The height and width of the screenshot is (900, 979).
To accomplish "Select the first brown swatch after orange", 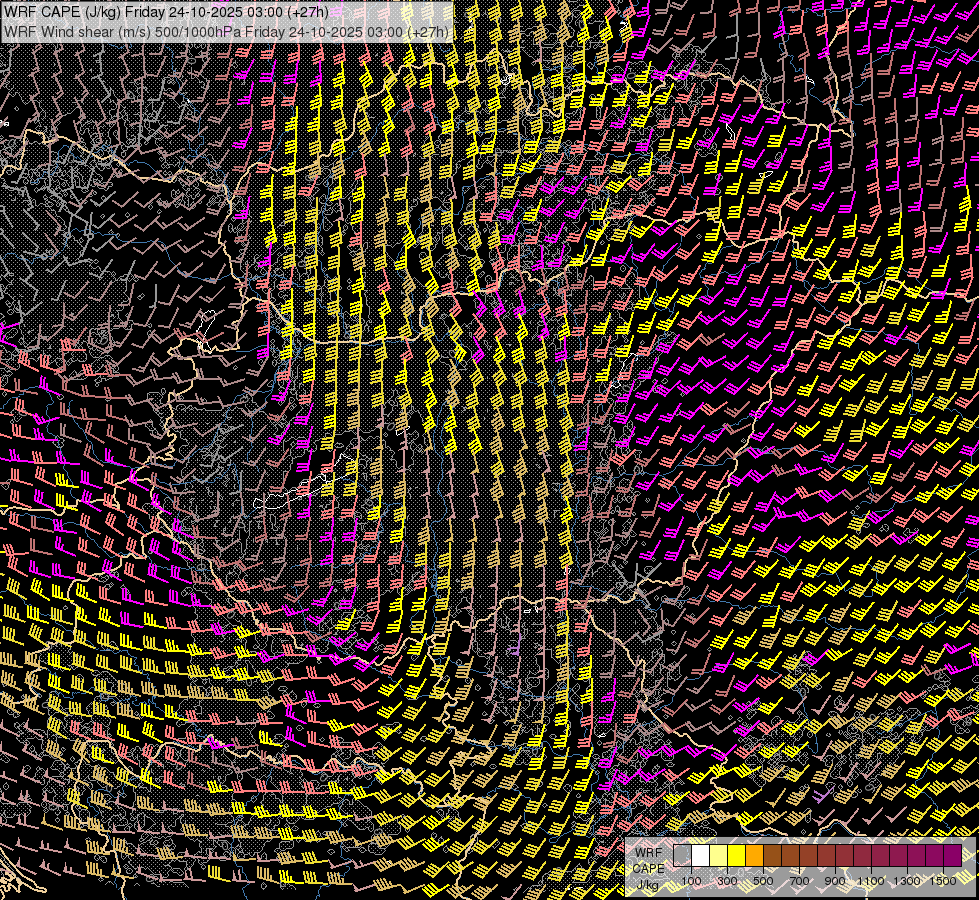I will point(772,855).
